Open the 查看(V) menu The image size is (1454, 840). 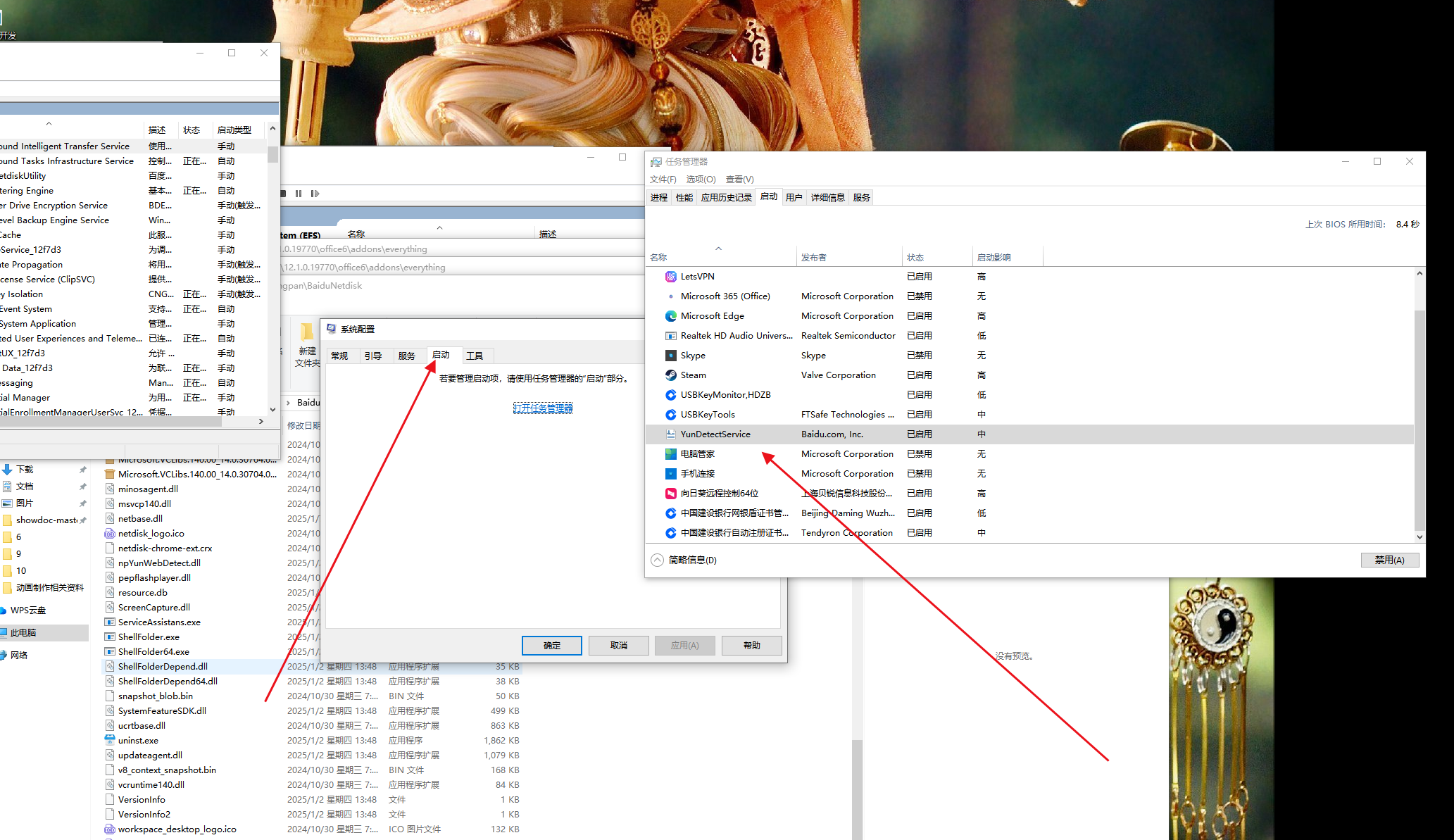[740, 180]
